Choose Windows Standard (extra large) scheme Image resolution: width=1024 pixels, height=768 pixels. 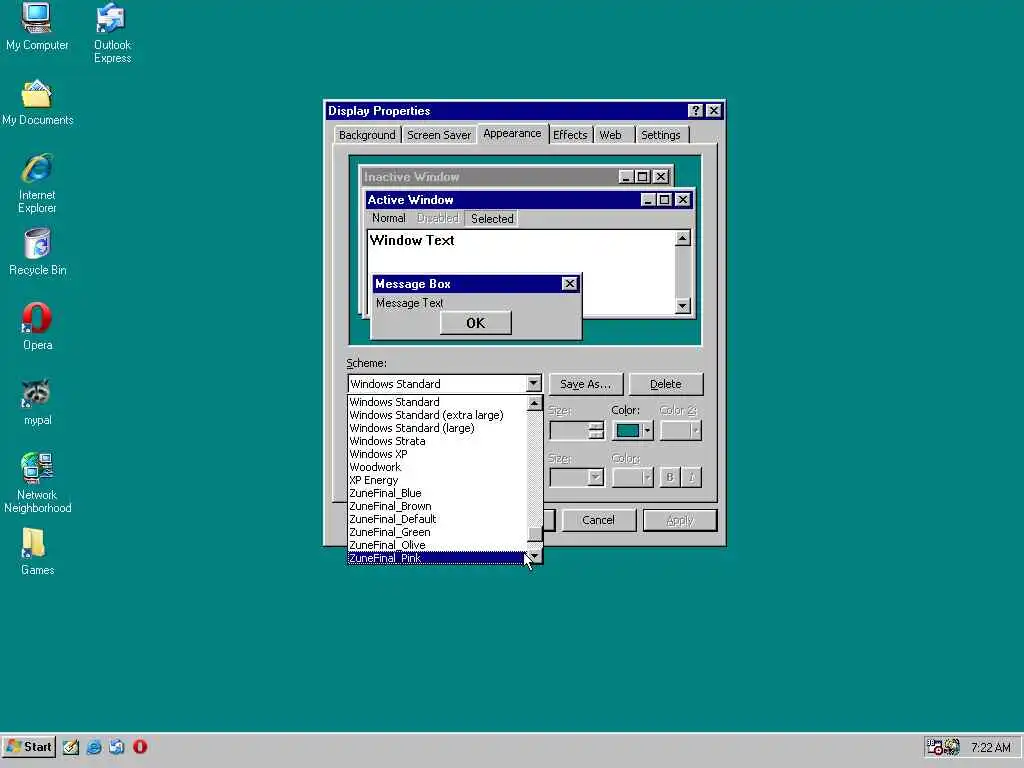coord(438,415)
